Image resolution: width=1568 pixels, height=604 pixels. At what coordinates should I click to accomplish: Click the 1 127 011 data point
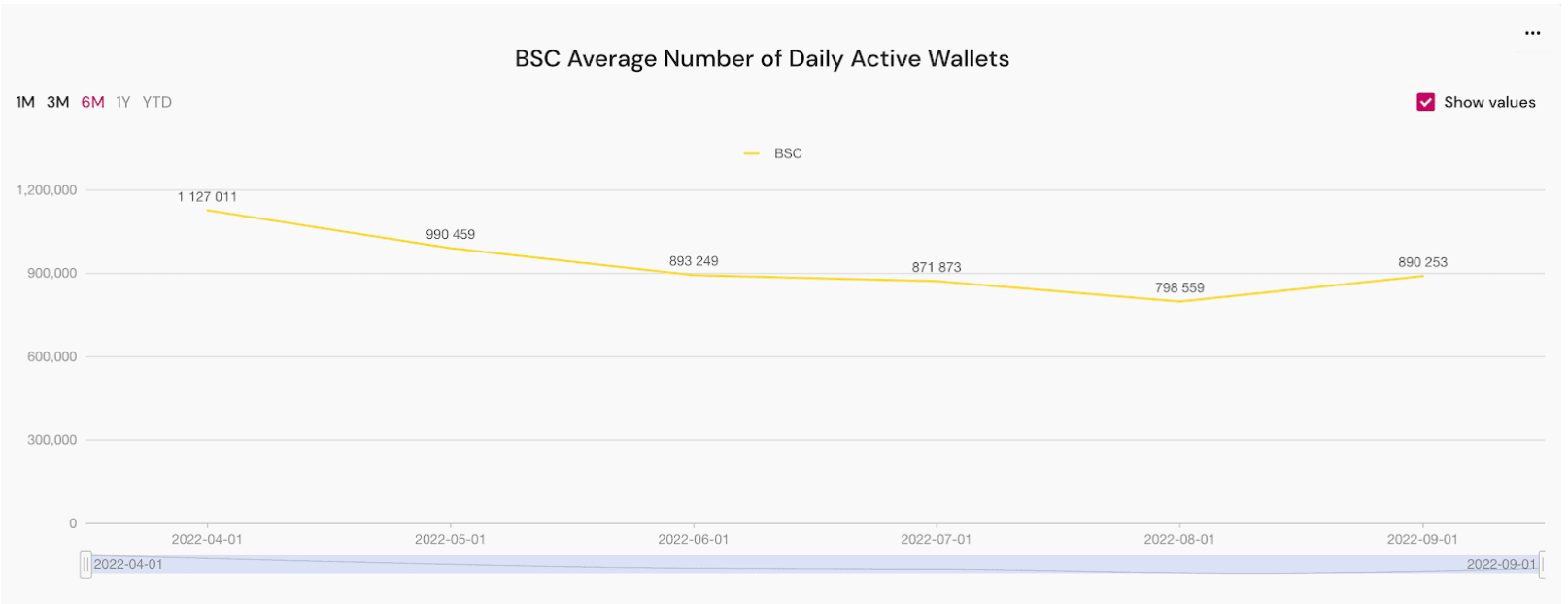pos(207,210)
